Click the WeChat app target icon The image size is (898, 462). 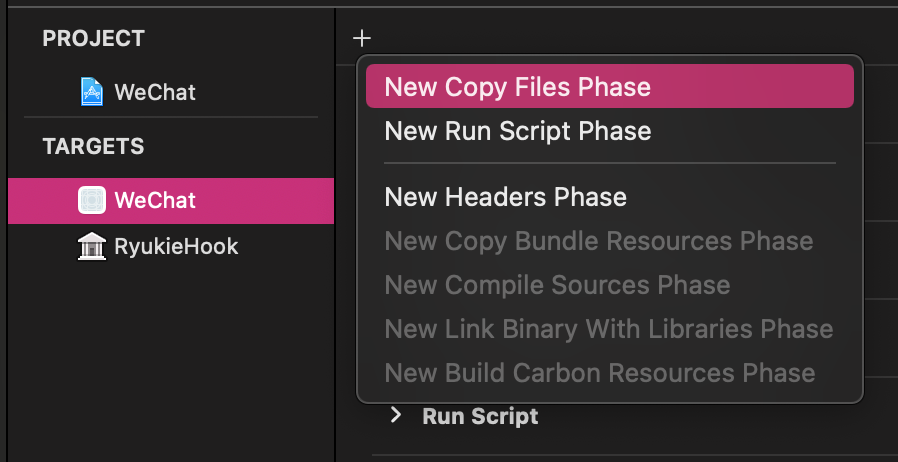(x=92, y=200)
